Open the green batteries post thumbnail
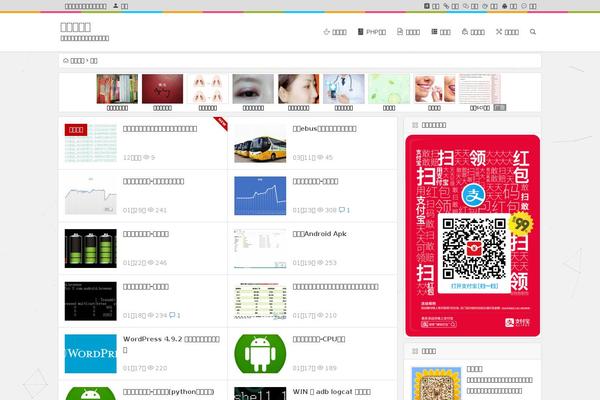This screenshot has width=600, height=400. pos(90,248)
